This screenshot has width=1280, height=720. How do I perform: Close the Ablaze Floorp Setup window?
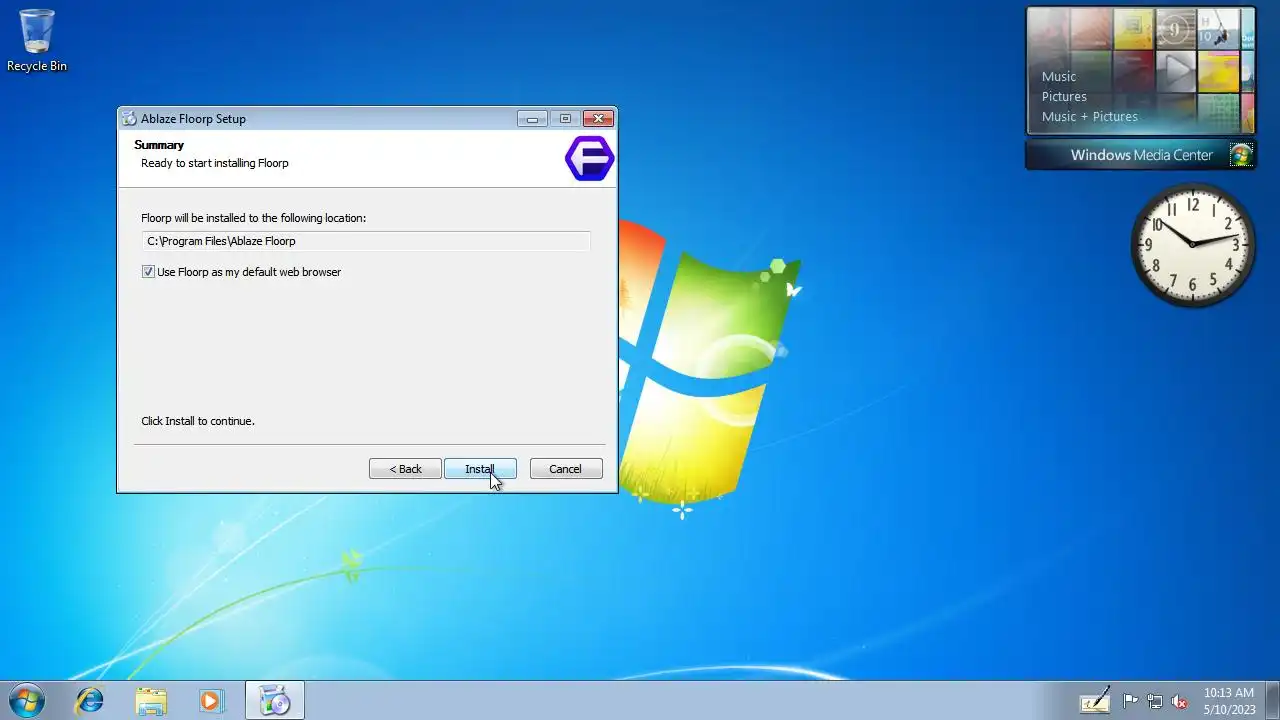point(597,118)
